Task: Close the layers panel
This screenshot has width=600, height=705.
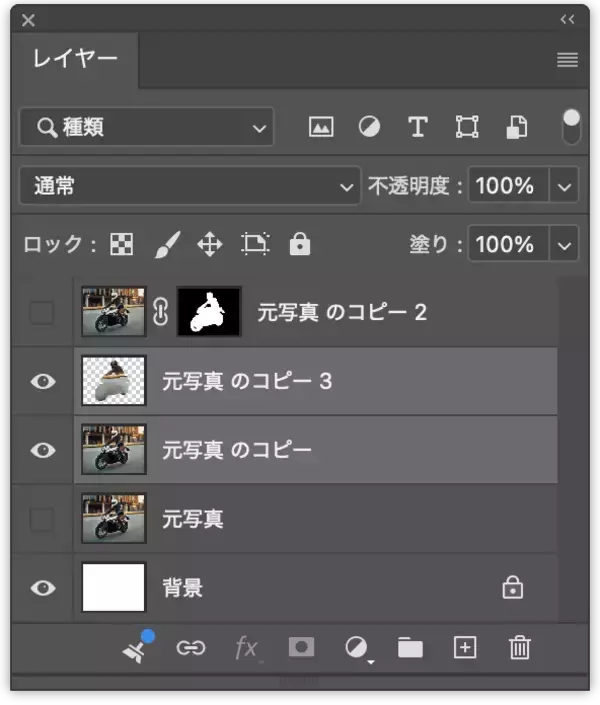Action: click(x=28, y=20)
